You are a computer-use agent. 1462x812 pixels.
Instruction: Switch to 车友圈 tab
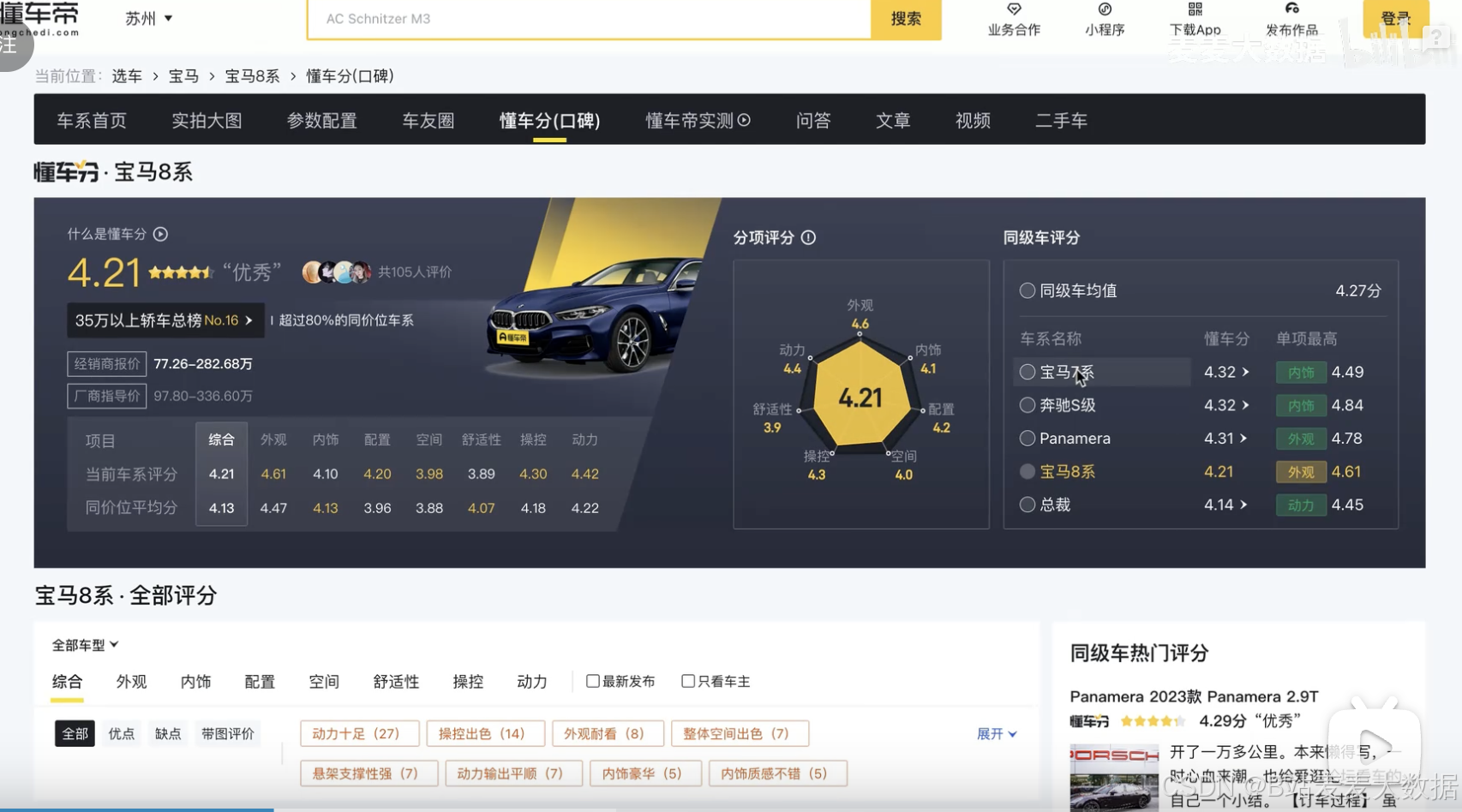coord(428,121)
